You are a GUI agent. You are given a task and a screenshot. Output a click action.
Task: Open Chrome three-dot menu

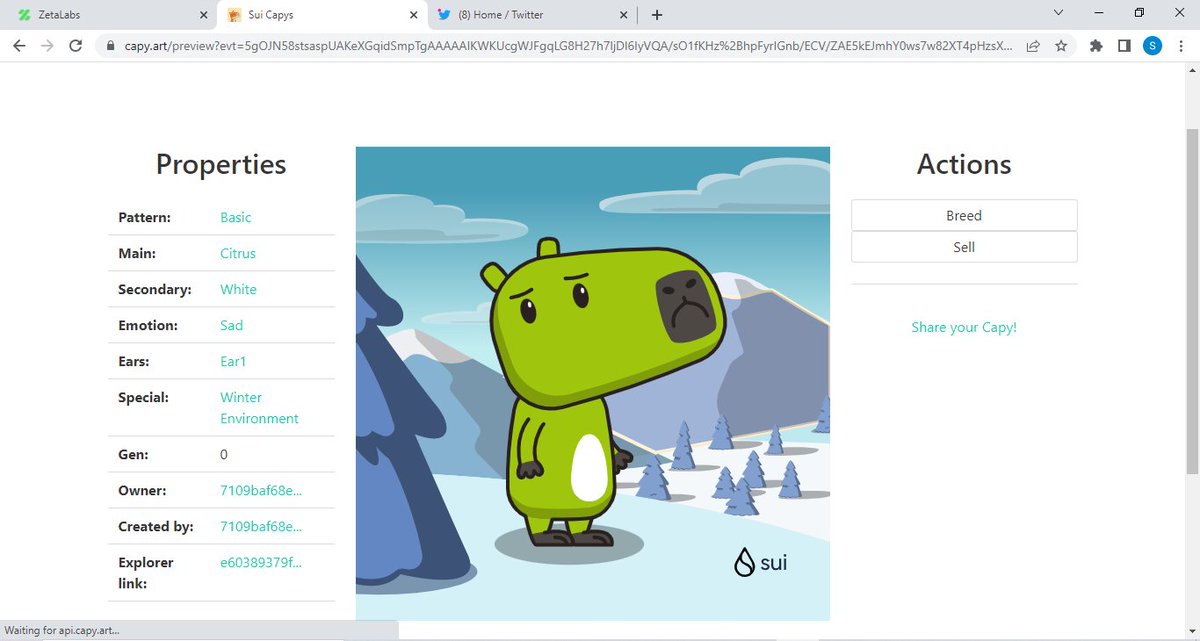[1180, 46]
